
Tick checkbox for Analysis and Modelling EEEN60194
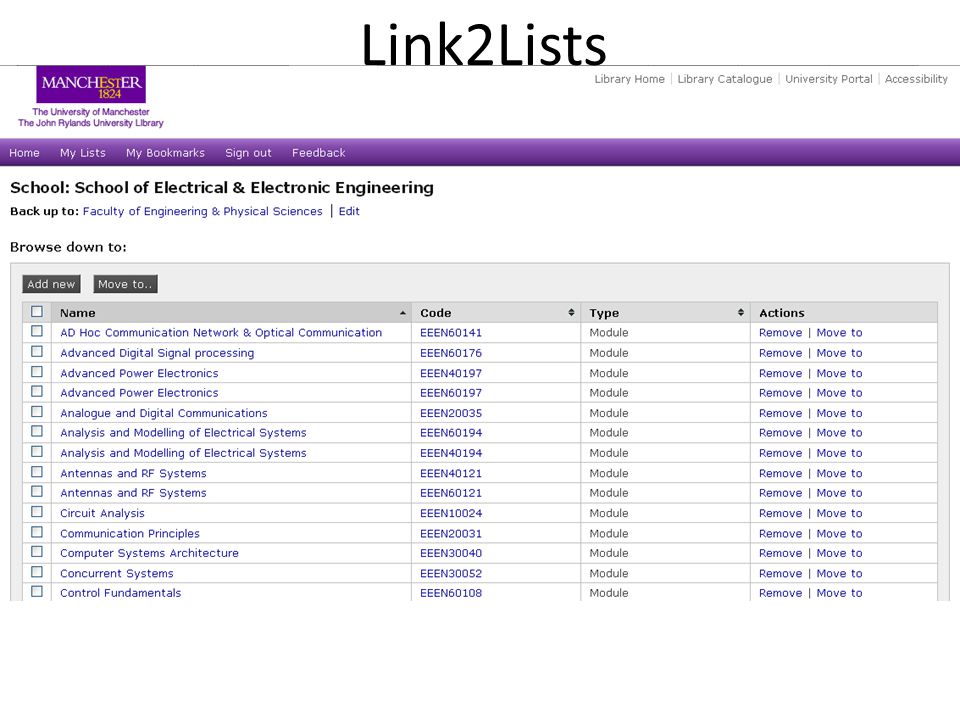(37, 431)
